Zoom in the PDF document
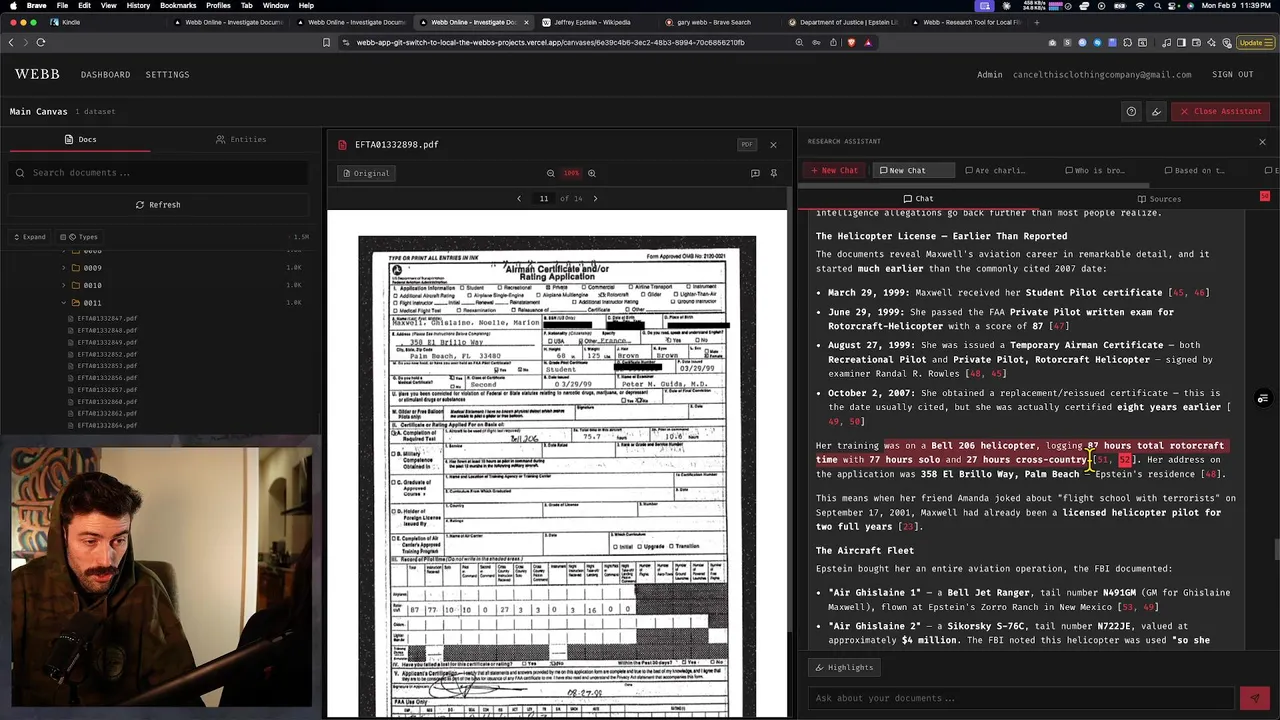The height and width of the screenshot is (720, 1280). (x=592, y=173)
